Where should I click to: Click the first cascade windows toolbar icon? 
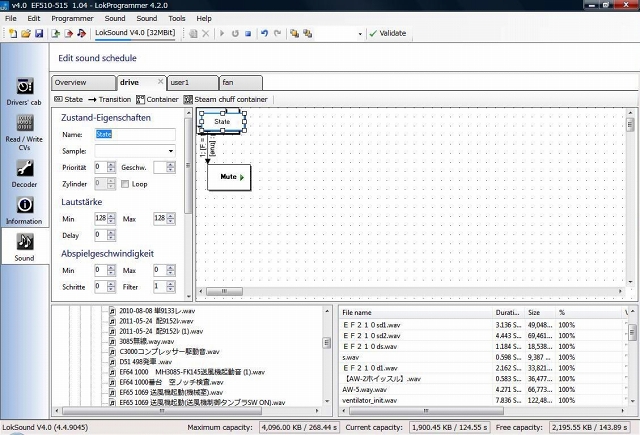click(294, 33)
